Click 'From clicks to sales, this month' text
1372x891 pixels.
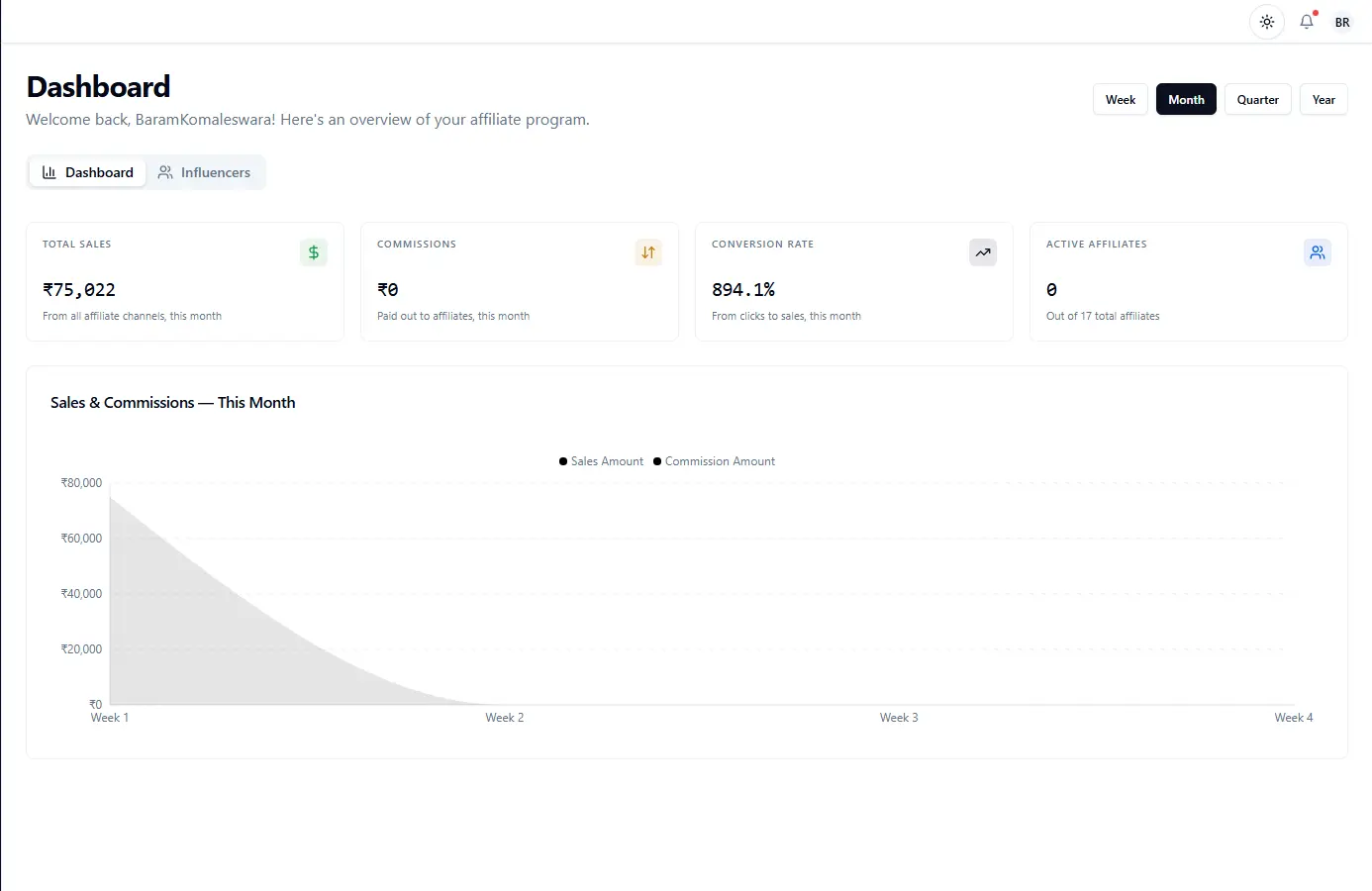pyautogui.click(x=786, y=316)
